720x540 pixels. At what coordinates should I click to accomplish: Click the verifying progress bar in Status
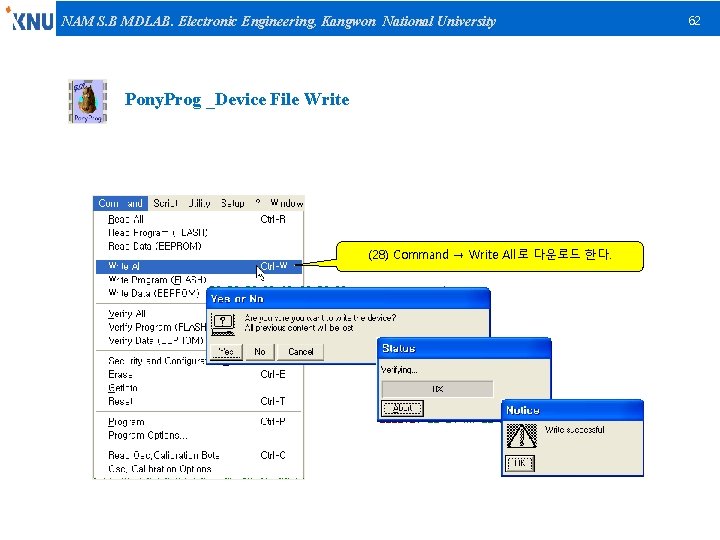437,389
